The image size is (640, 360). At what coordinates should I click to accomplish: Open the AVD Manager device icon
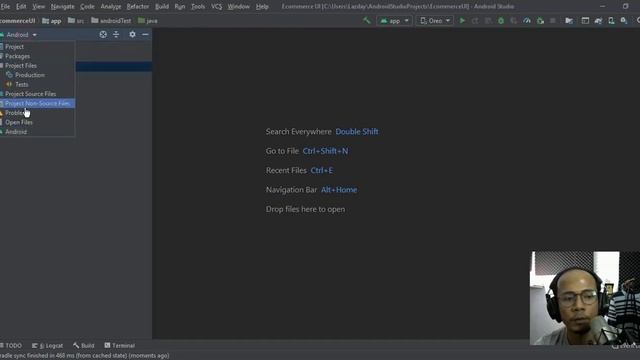[611, 21]
